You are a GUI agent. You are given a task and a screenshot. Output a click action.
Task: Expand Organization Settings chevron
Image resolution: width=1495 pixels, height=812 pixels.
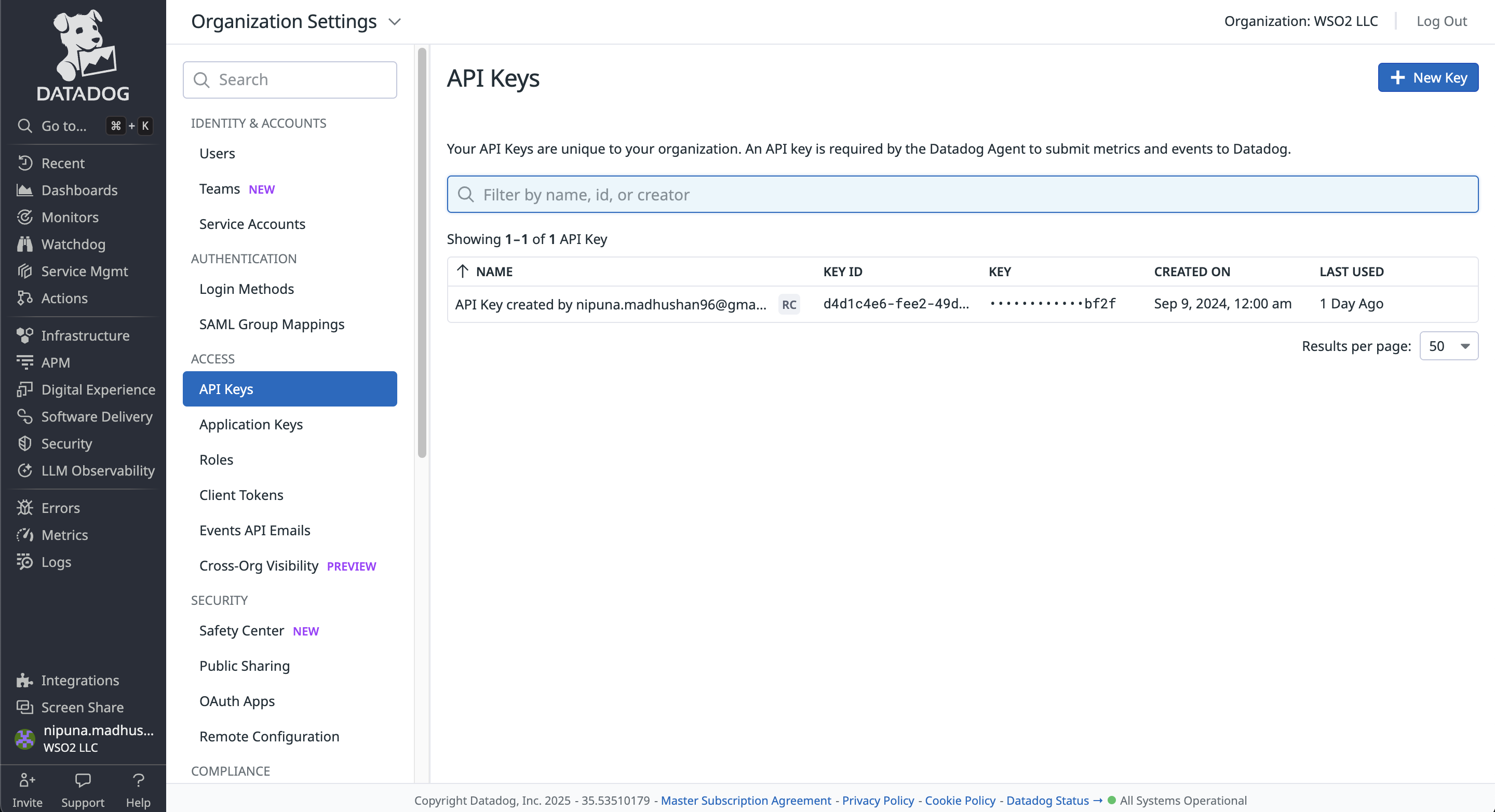395,22
